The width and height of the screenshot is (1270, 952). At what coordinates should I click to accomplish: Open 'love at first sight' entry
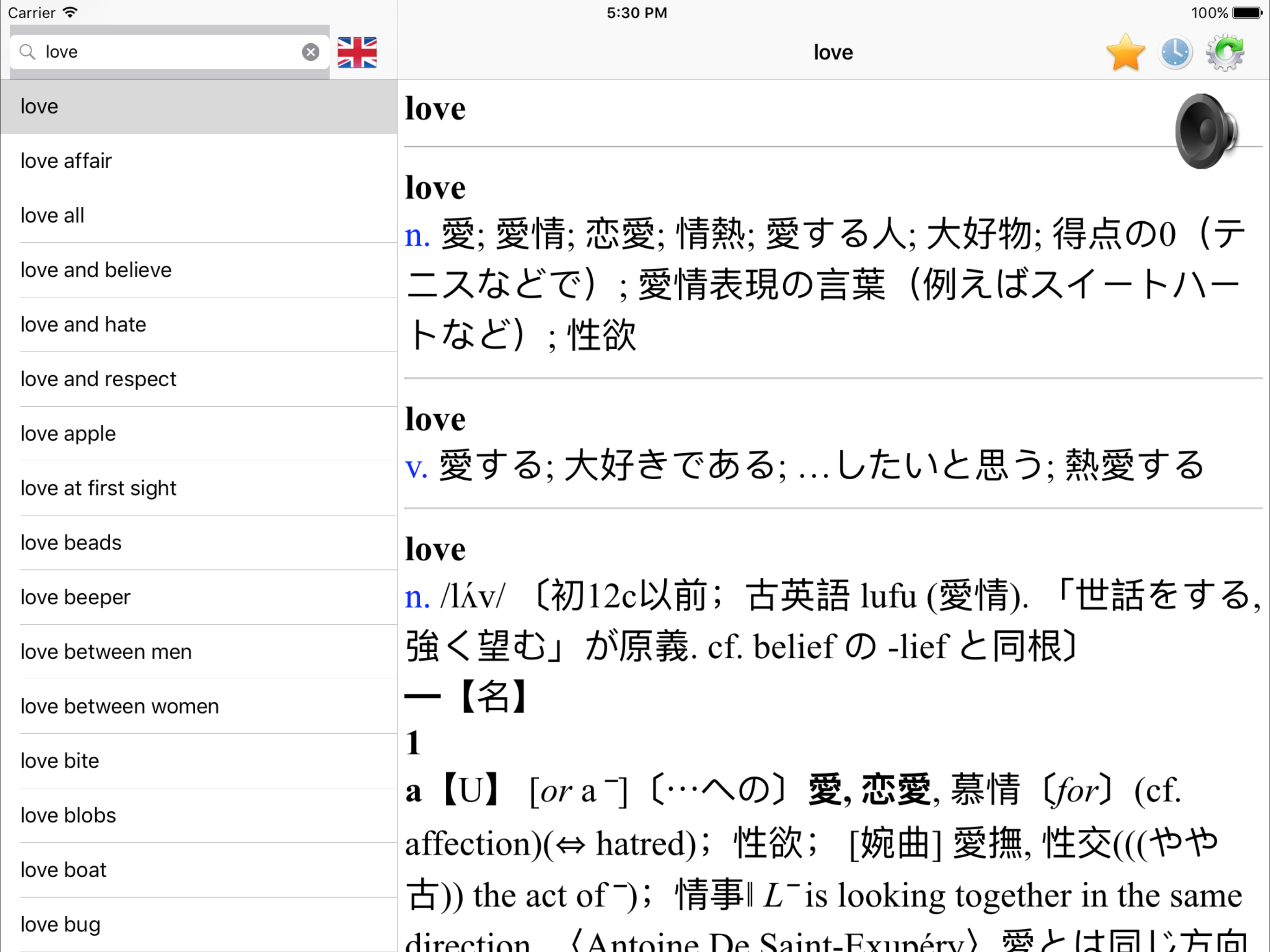98,489
